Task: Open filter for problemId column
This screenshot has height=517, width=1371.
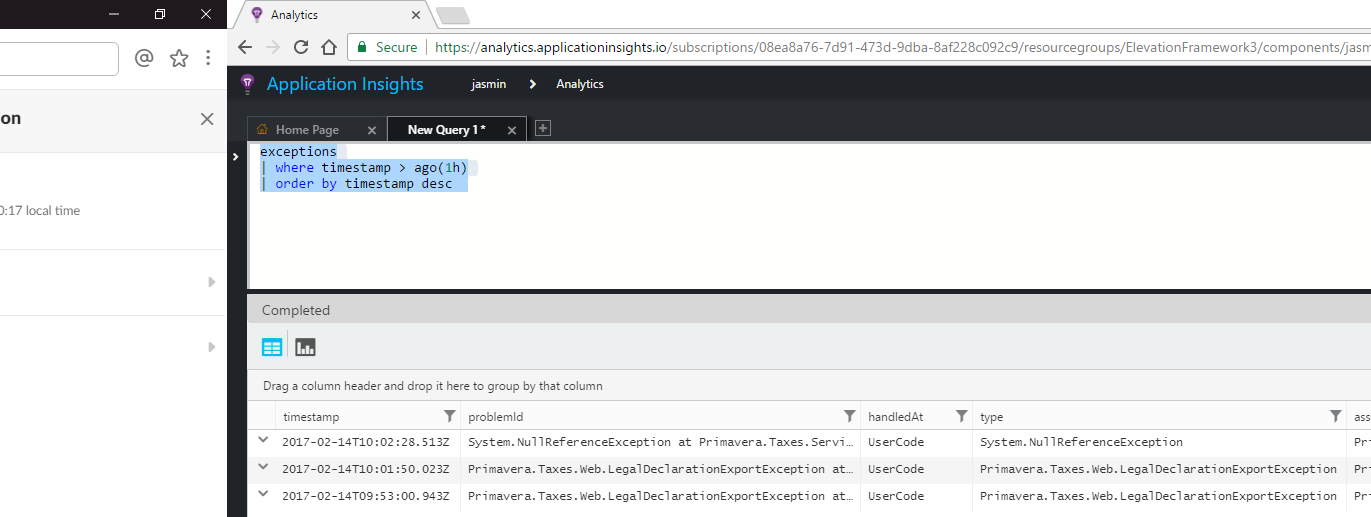Action: coord(849,415)
